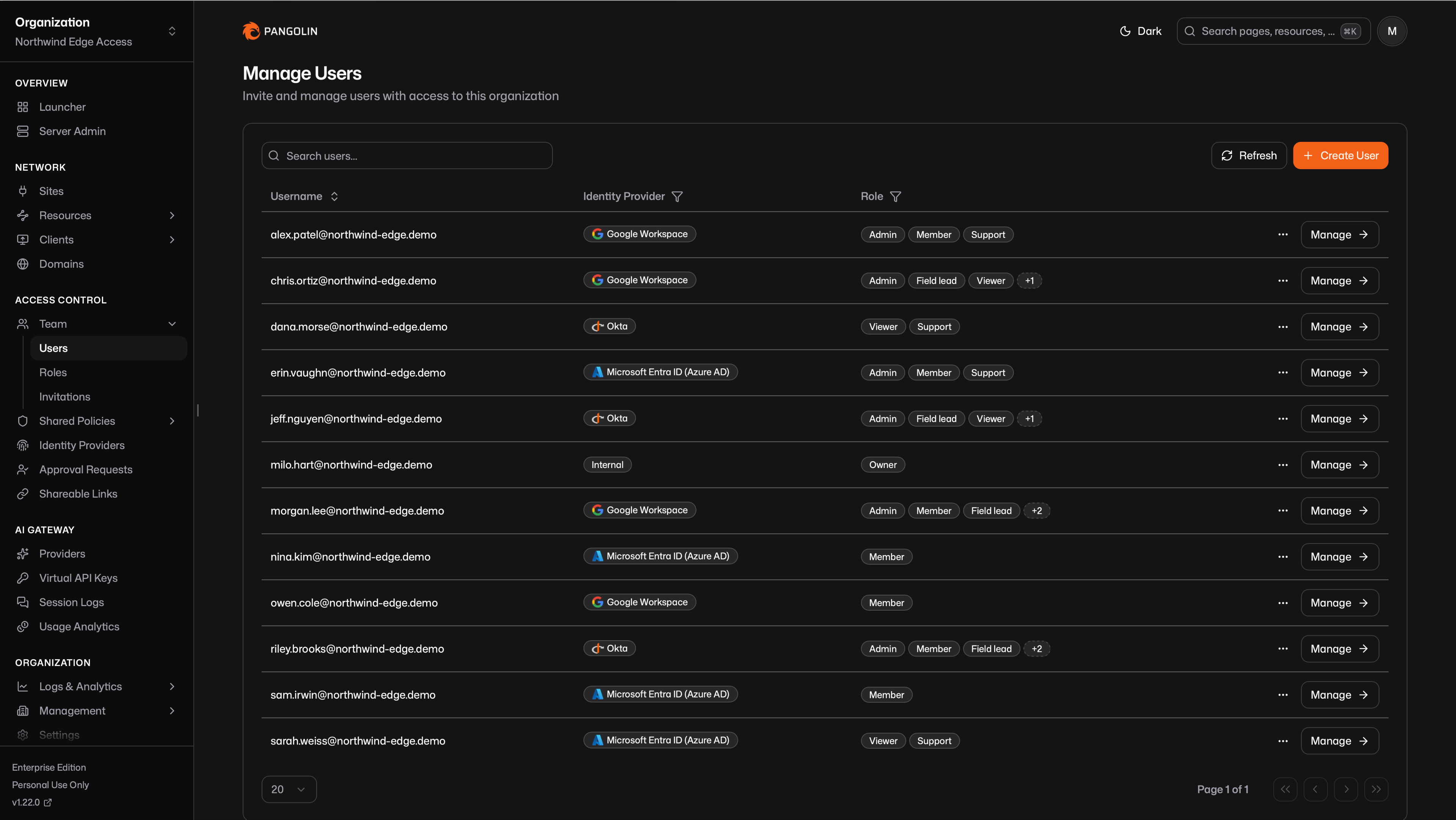Expand the Management submenu
This screenshot has height=820, width=1456.
click(x=173, y=711)
